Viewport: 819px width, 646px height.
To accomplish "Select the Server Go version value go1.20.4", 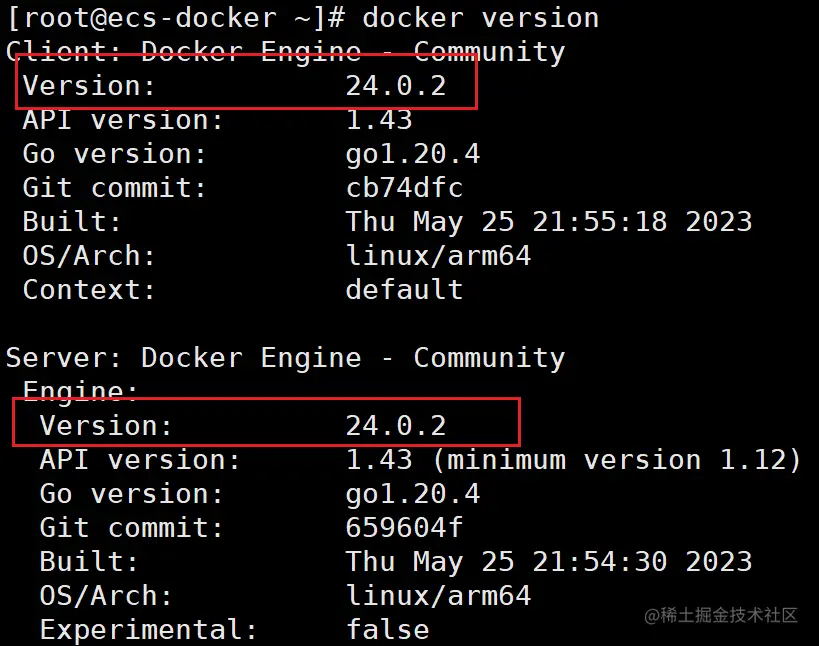I will click(413, 495).
